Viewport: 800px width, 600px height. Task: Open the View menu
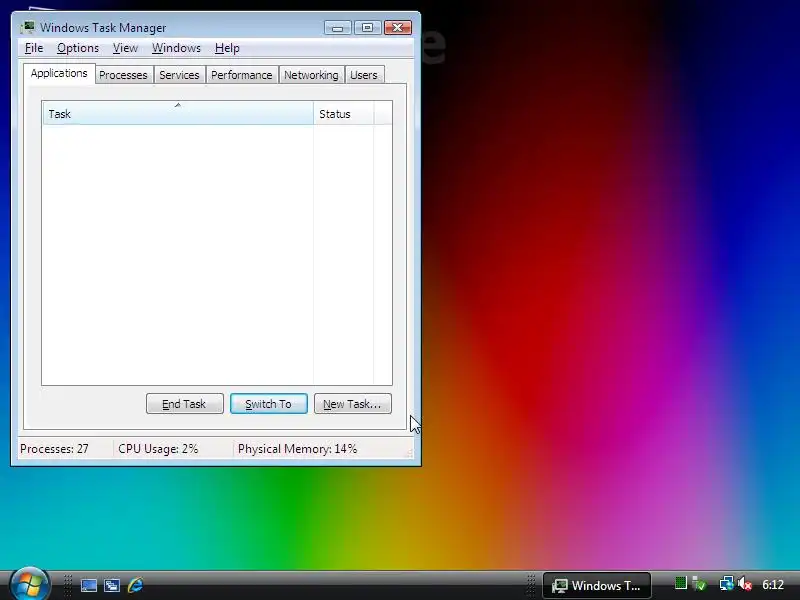tap(125, 48)
